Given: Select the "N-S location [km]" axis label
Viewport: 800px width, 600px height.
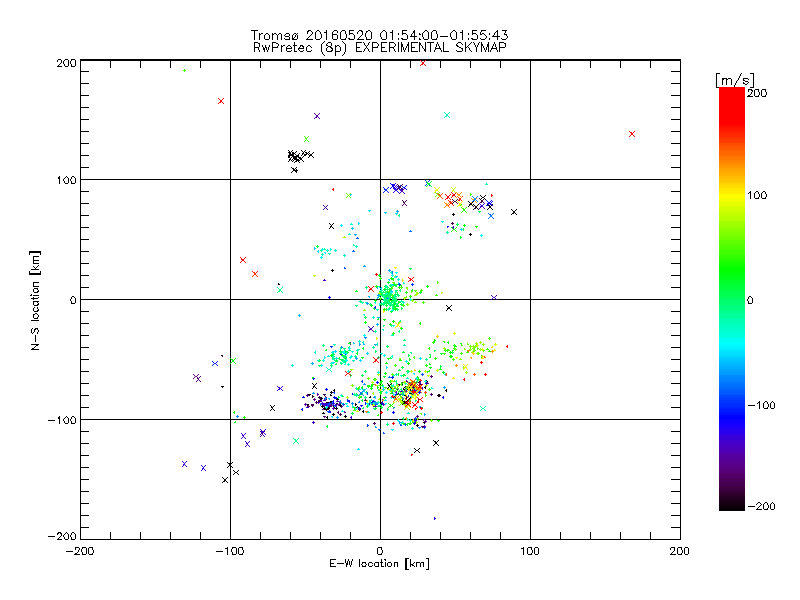Looking at the screenshot, I should tap(35, 300).
